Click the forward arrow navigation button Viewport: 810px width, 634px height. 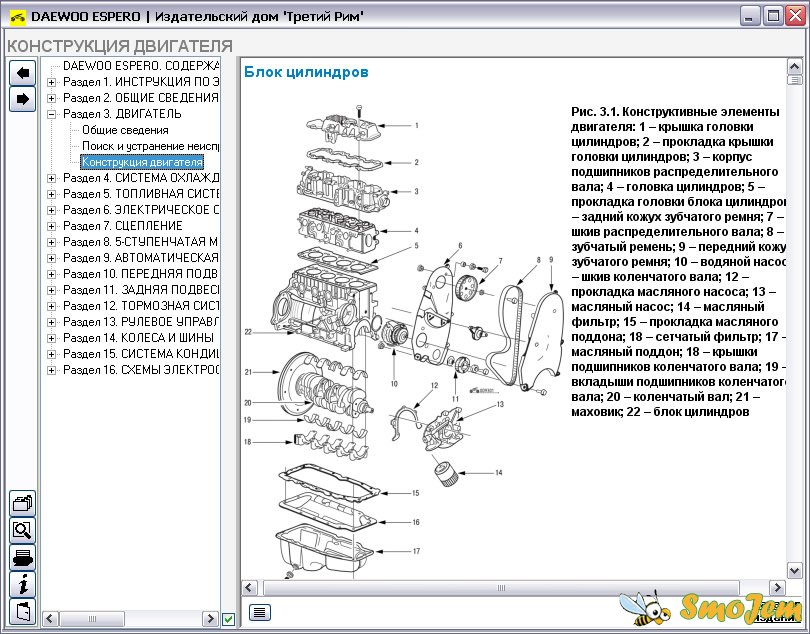point(22,99)
